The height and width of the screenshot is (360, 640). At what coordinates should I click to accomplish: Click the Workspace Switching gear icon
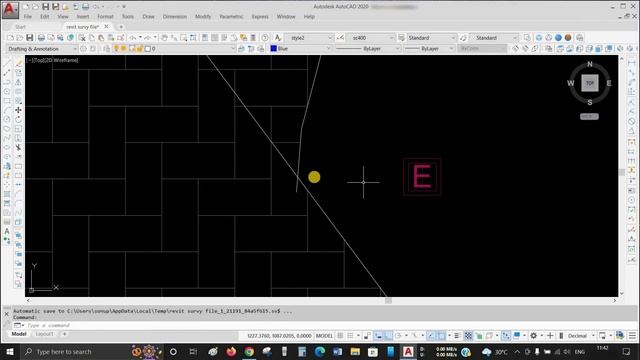[533, 336]
